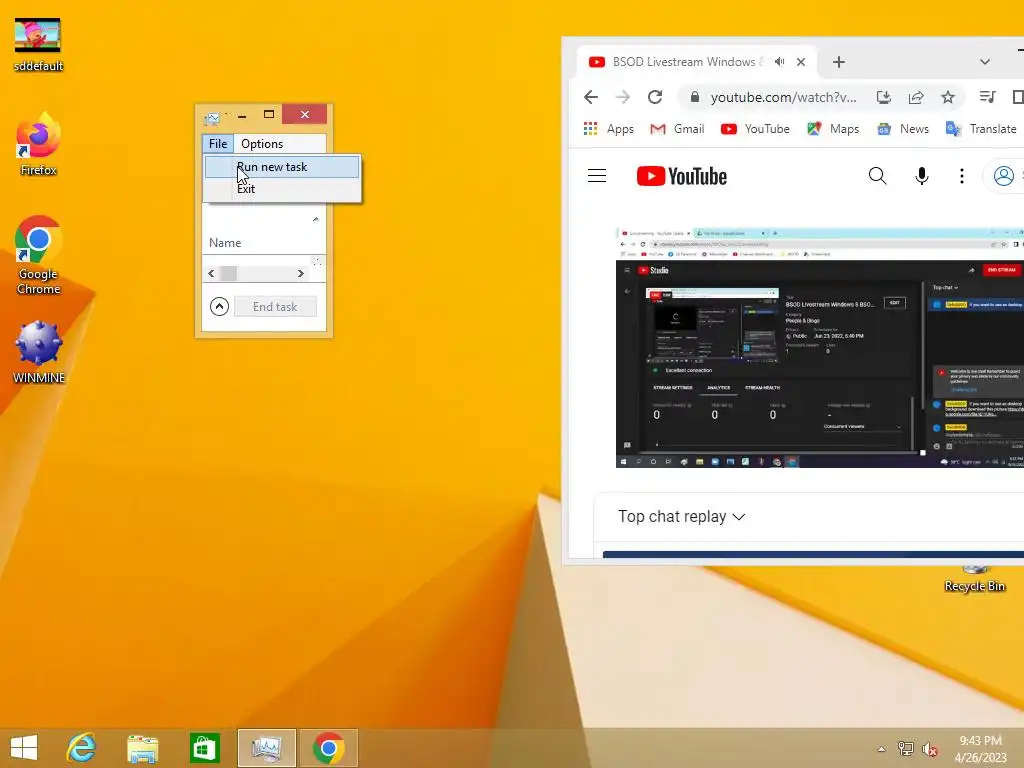1024x768 pixels.
Task: Open YouTube search
Action: click(877, 176)
